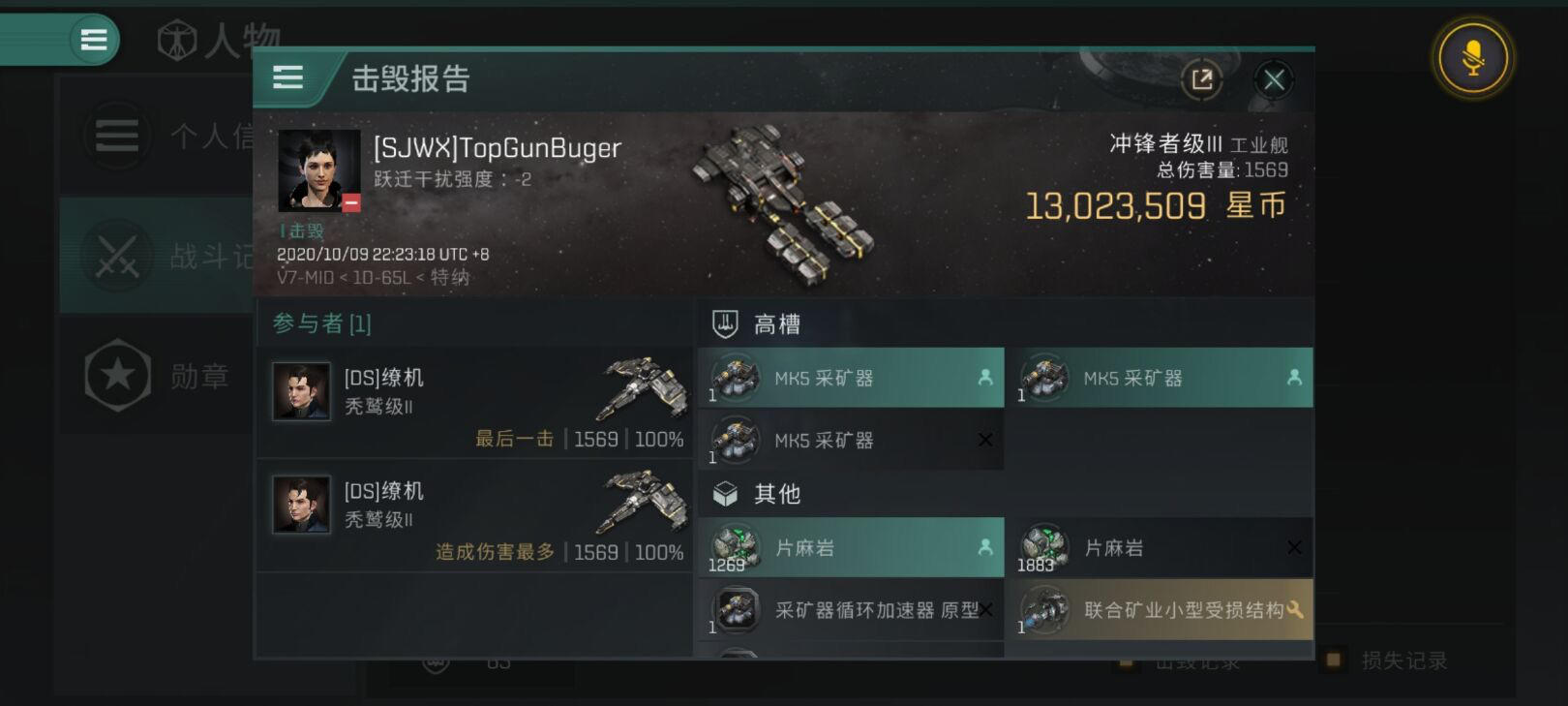
Task: Open the 最后一击 attacker 缭机 entry
Action: pyautogui.click(x=474, y=403)
